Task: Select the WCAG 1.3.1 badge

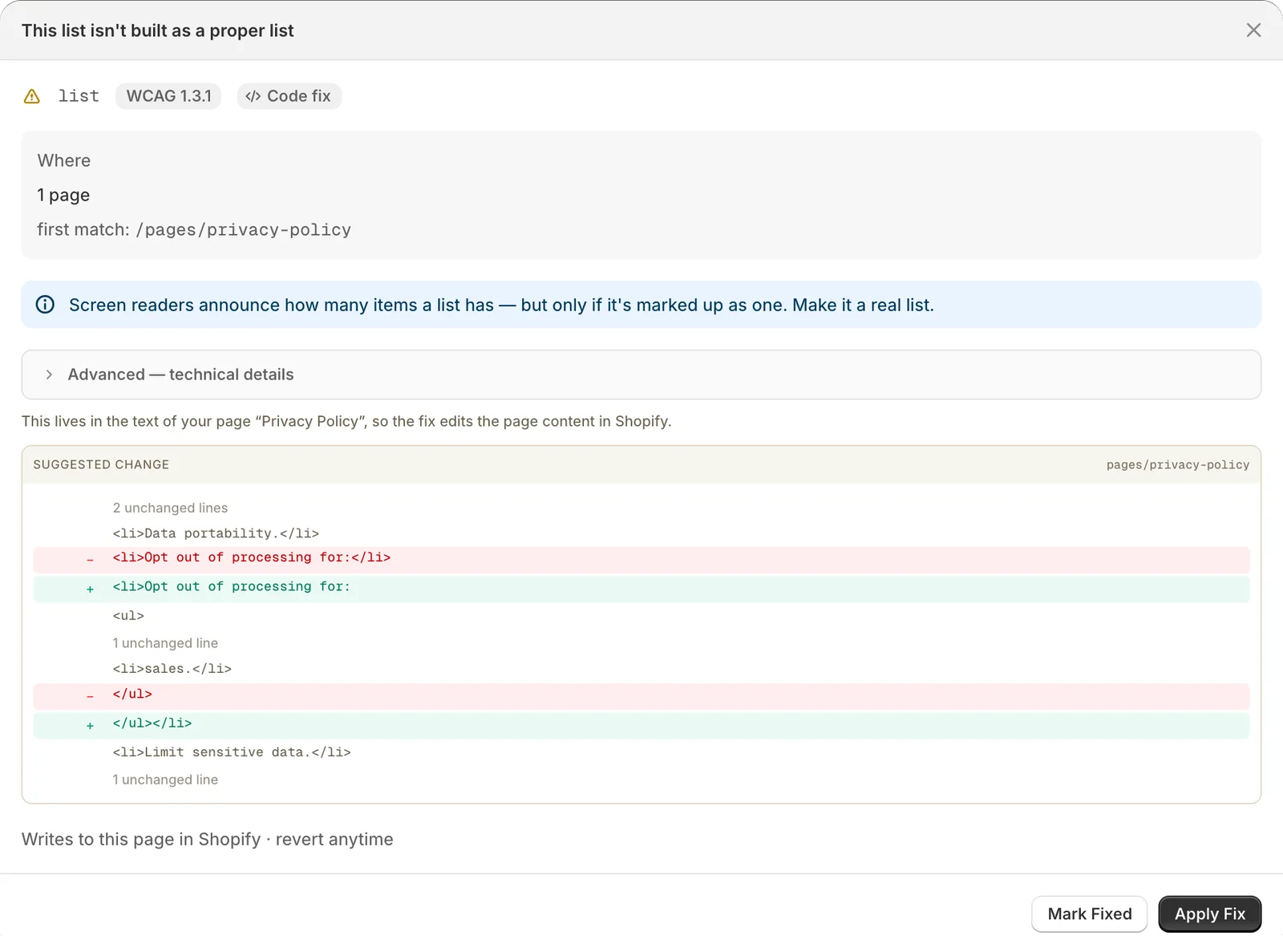Action: 168,96
